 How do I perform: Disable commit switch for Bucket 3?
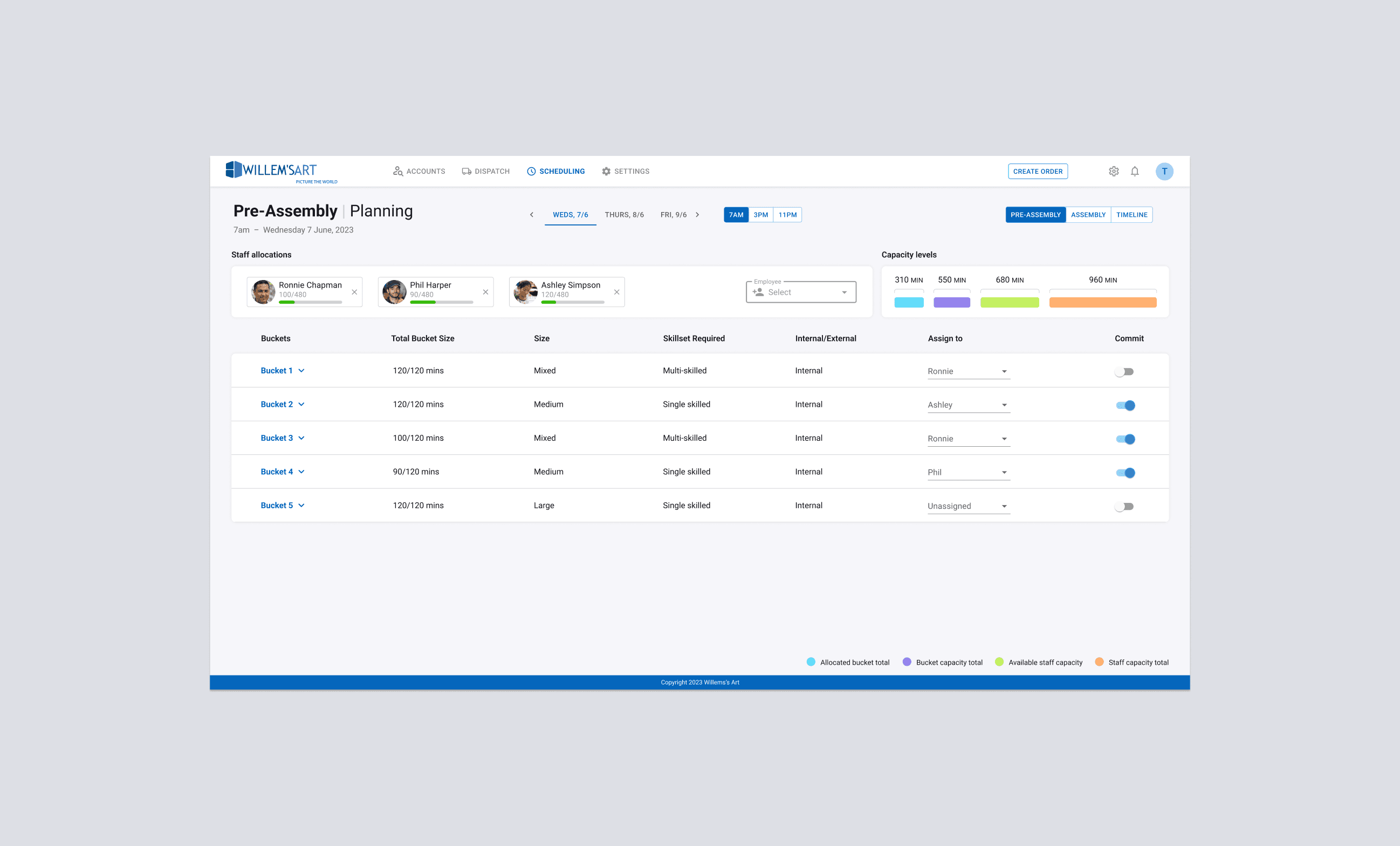(1125, 439)
